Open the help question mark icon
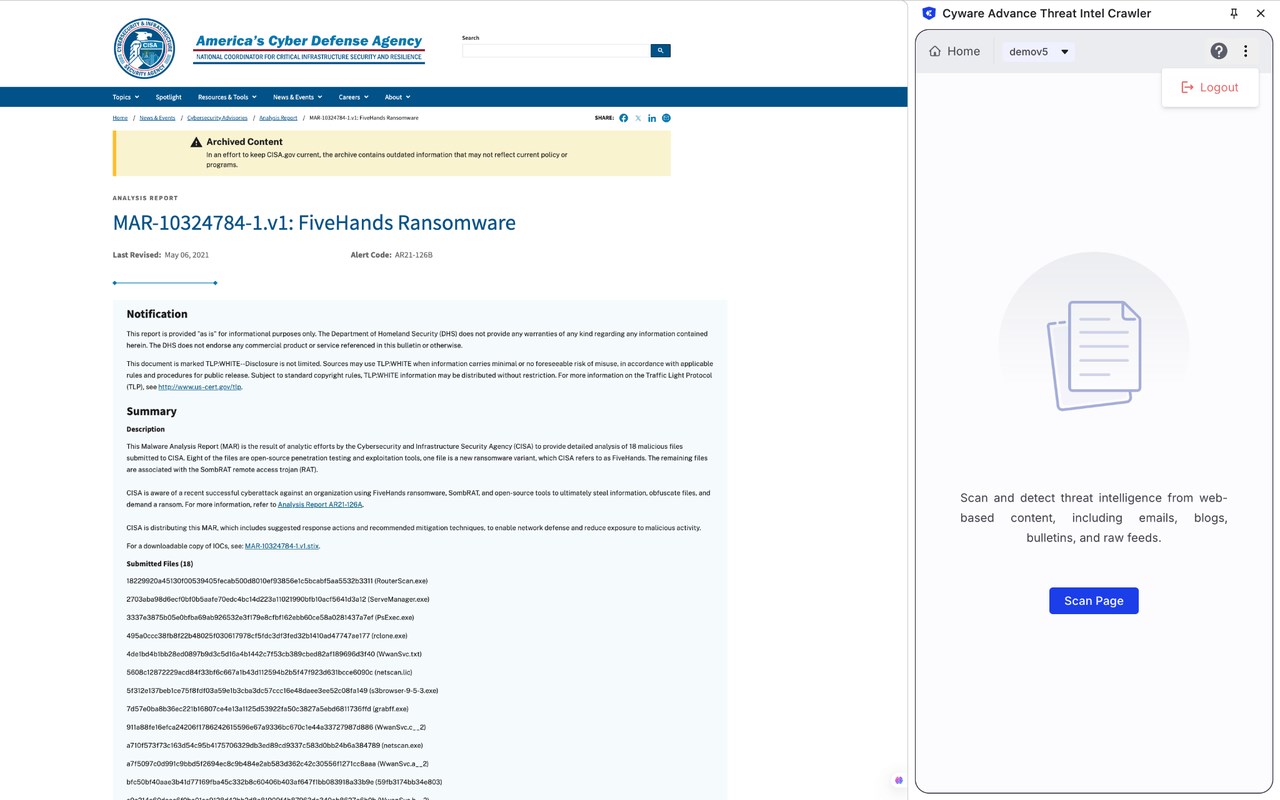The image size is (1280, 800). click(x=1218, y=51)
